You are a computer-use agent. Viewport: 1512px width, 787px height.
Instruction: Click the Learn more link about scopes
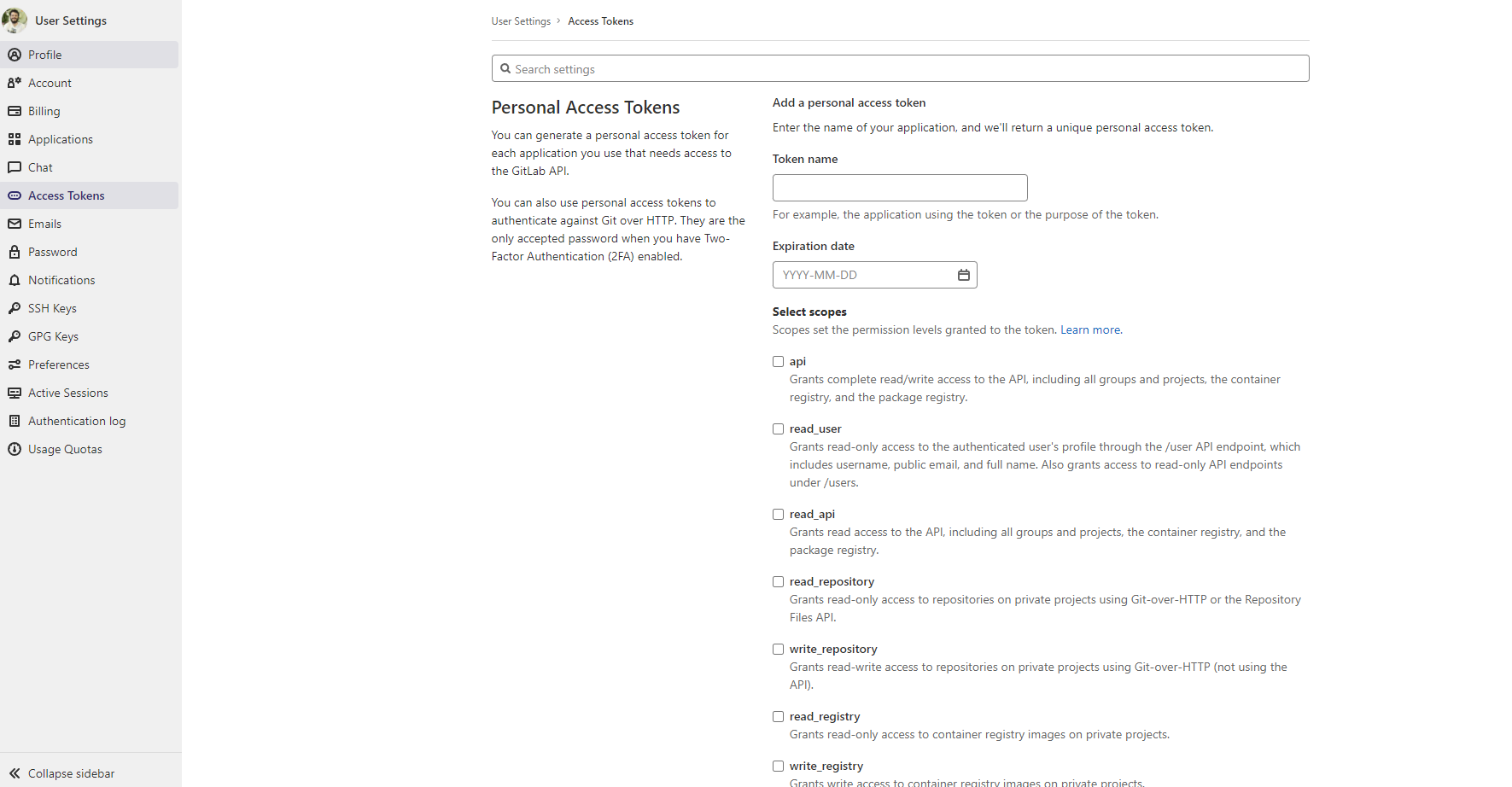point(1089,329)
